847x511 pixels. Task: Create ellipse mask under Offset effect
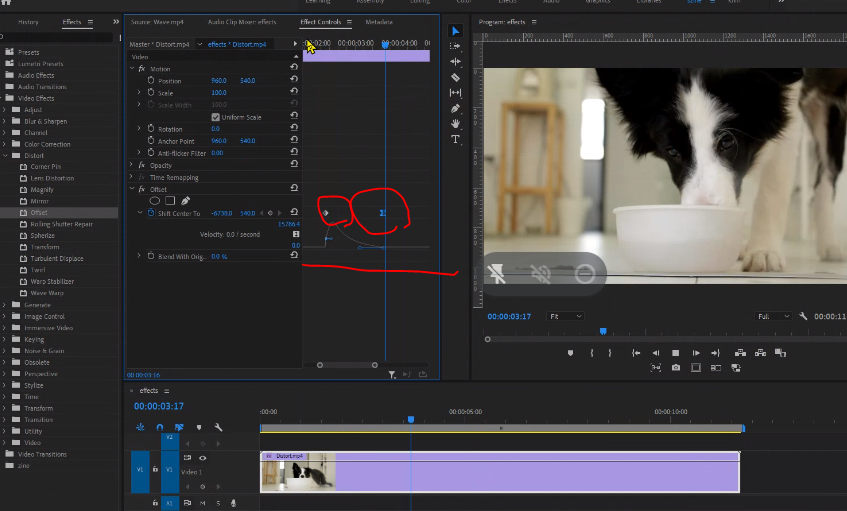click(x=154, y=201)
